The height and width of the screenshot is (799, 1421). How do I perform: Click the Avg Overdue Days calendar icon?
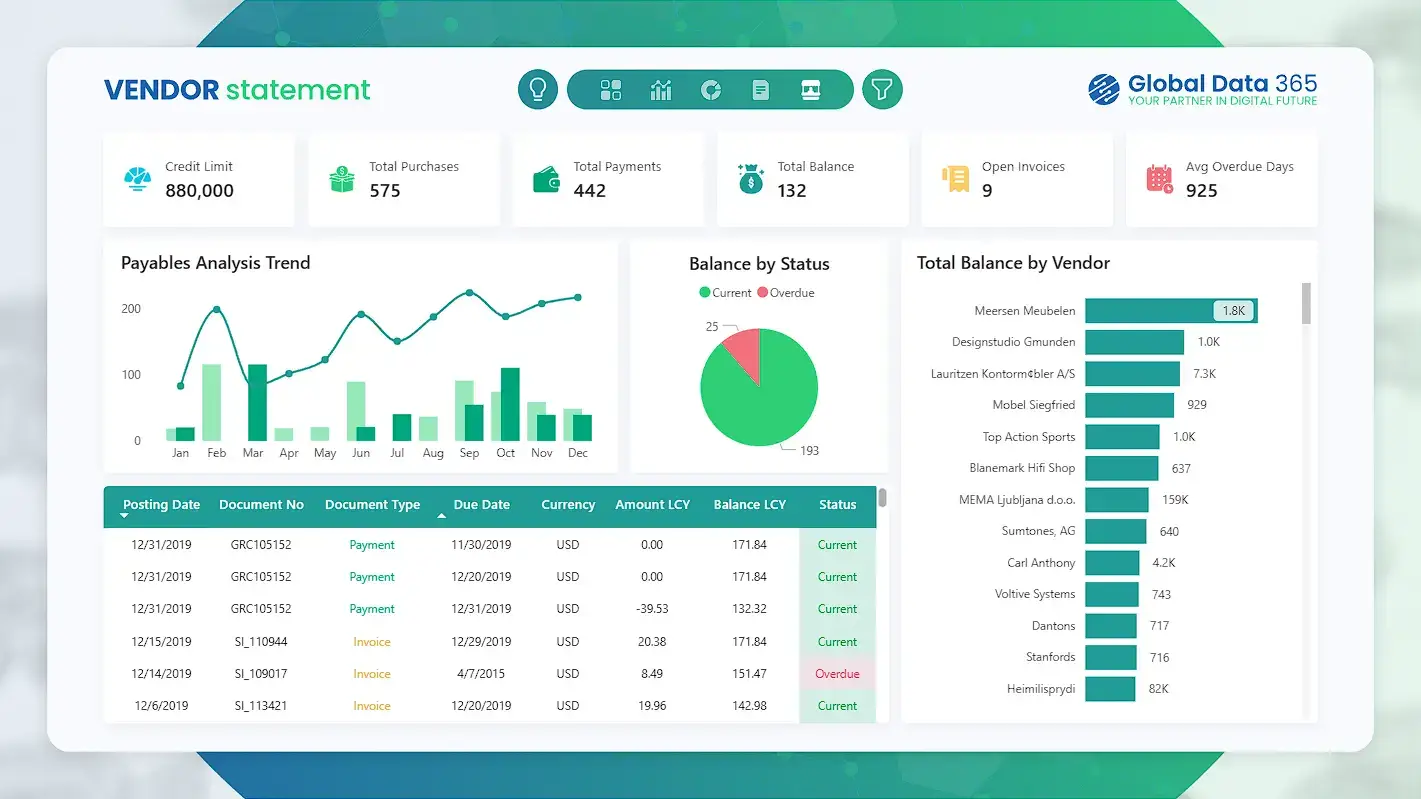[1159, 178]
